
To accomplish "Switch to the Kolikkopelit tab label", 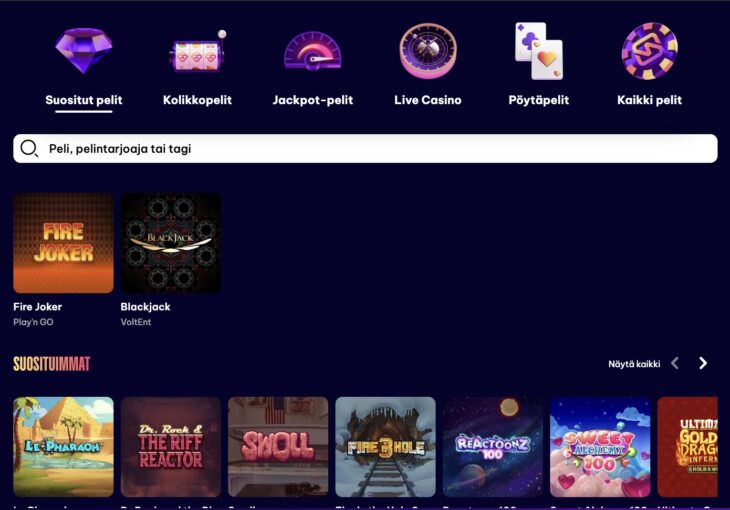I will pos(197,100).
